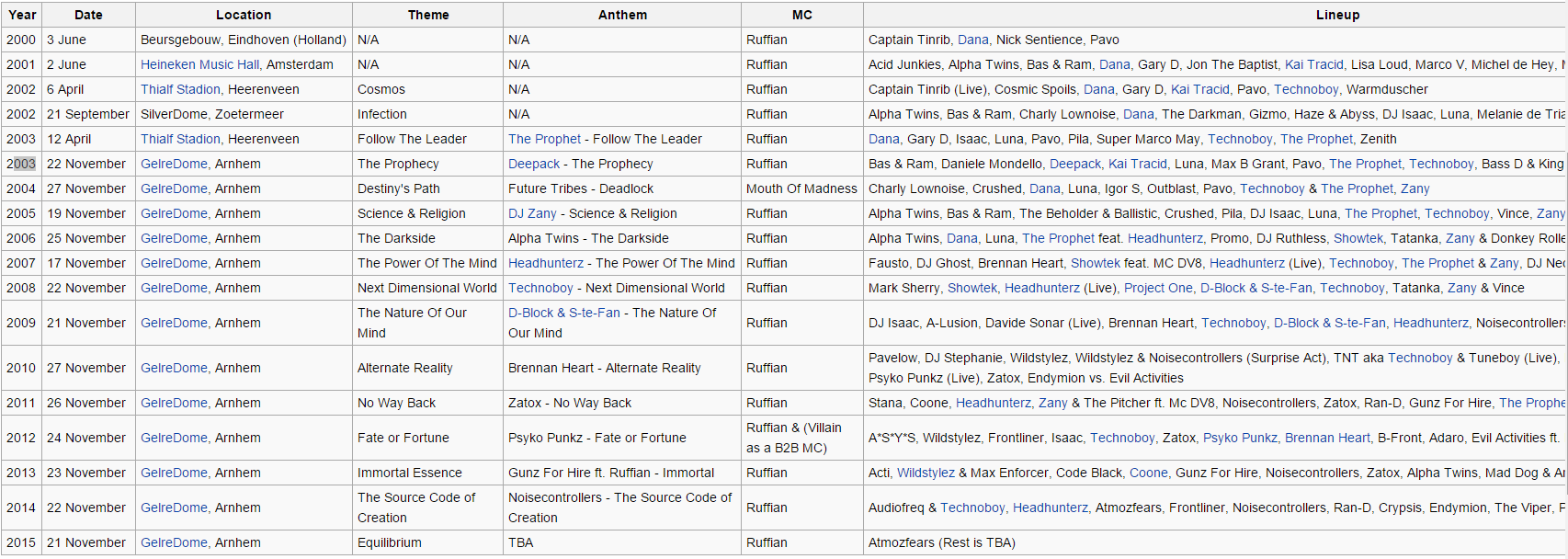This screenshot has width=1568, height=559.
Task: Select the 'No Way Back' theme cell
Action: pyautogui.click(x=427, y=403)
